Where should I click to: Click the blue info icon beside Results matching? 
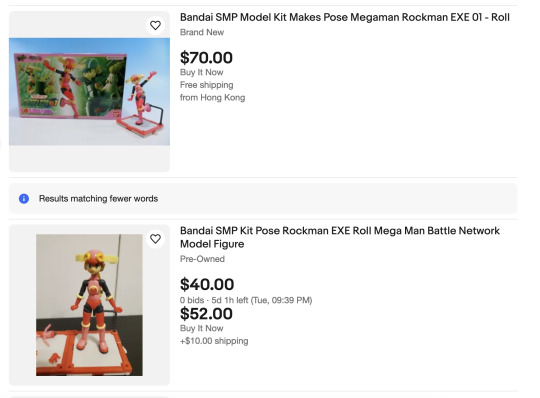point(24,199)
